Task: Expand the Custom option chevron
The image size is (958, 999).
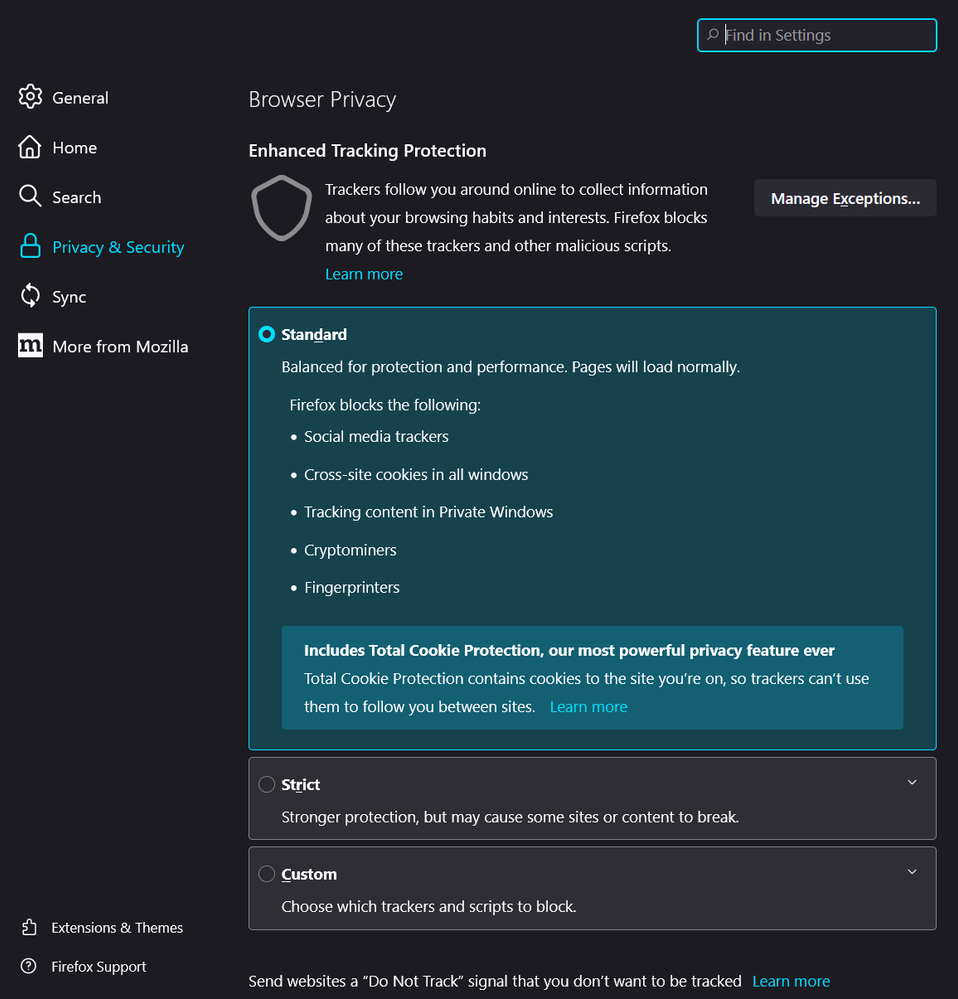Action: click(911, 872)
